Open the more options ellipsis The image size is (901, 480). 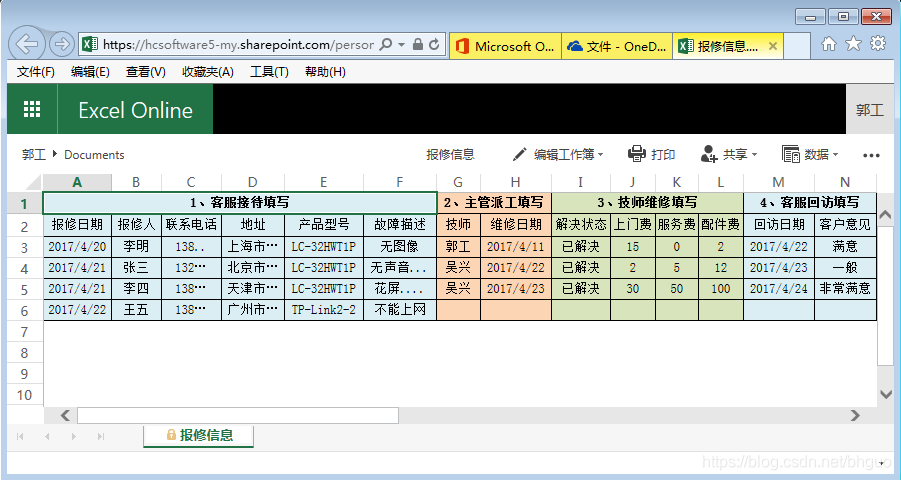871,155
